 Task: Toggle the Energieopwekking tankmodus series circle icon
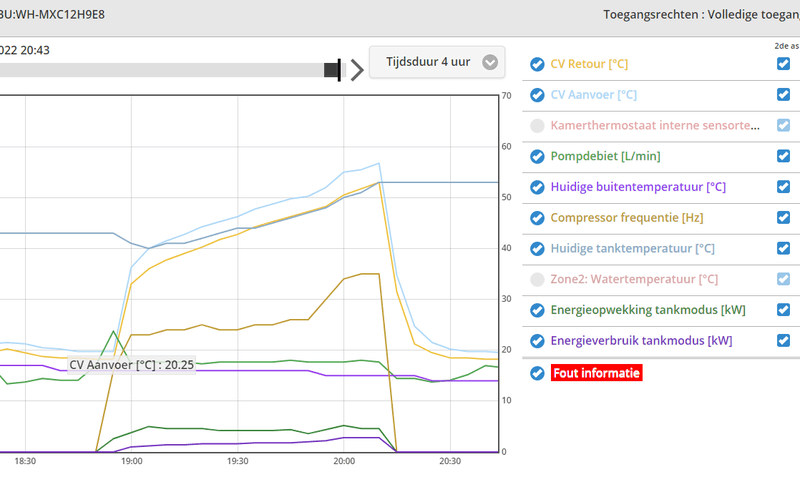coord(537,310)
